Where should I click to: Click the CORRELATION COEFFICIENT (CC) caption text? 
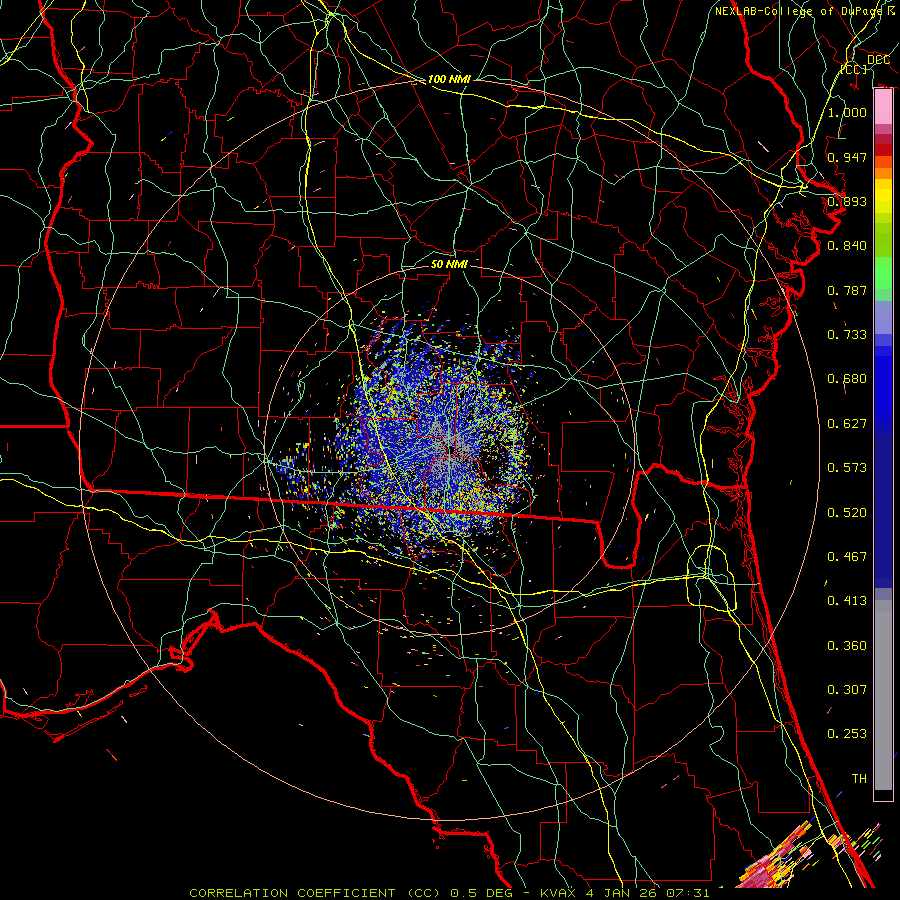point(314,893)
